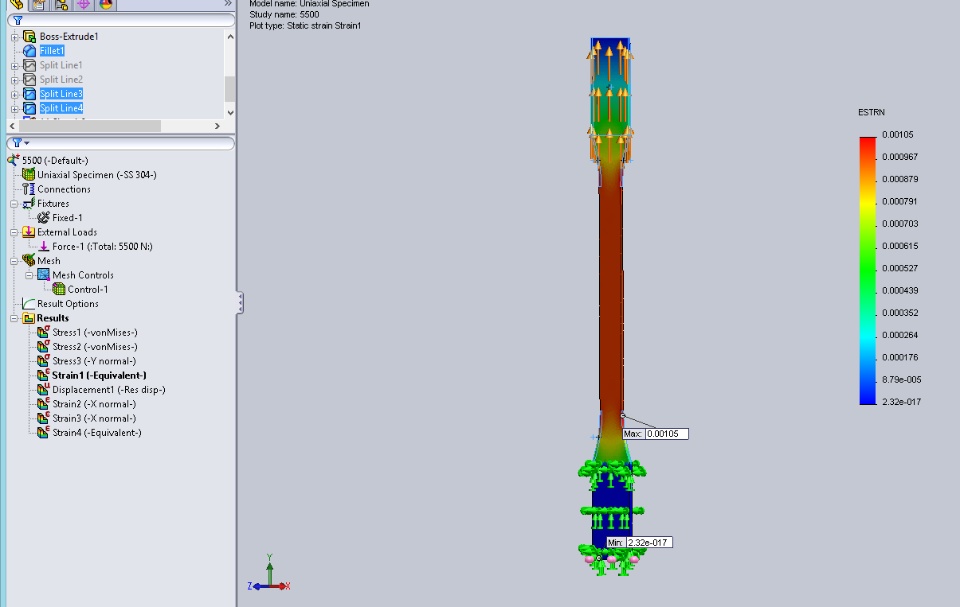Click the Split Line3 feature icon
The width and height of the screenshot is (960, 607).
pyautogui.click(x=29, y=94)
